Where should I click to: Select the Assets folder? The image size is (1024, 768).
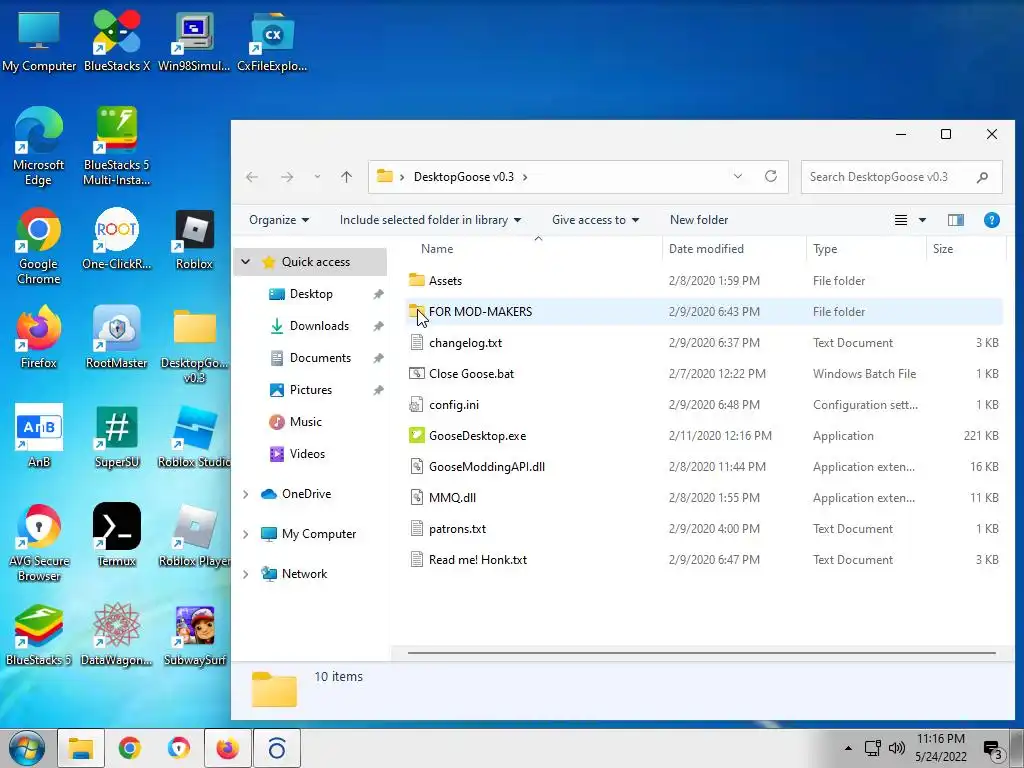click(x=704, y=281)
